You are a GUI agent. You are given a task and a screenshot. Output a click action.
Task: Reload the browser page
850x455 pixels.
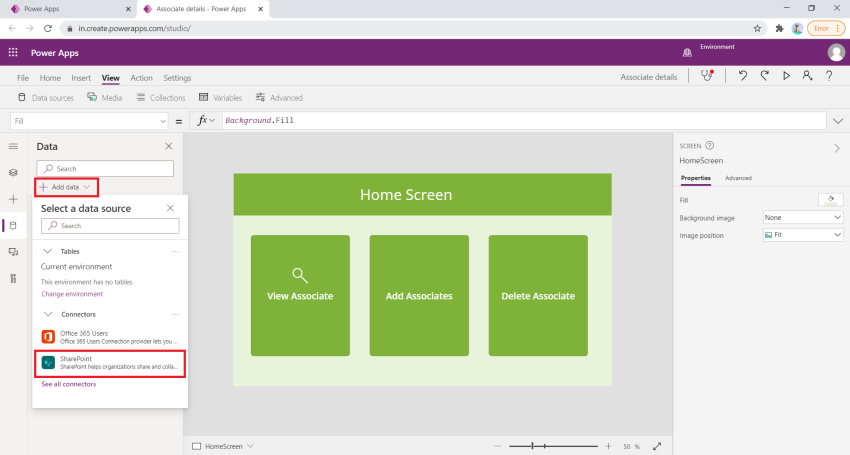pos(48,28)
